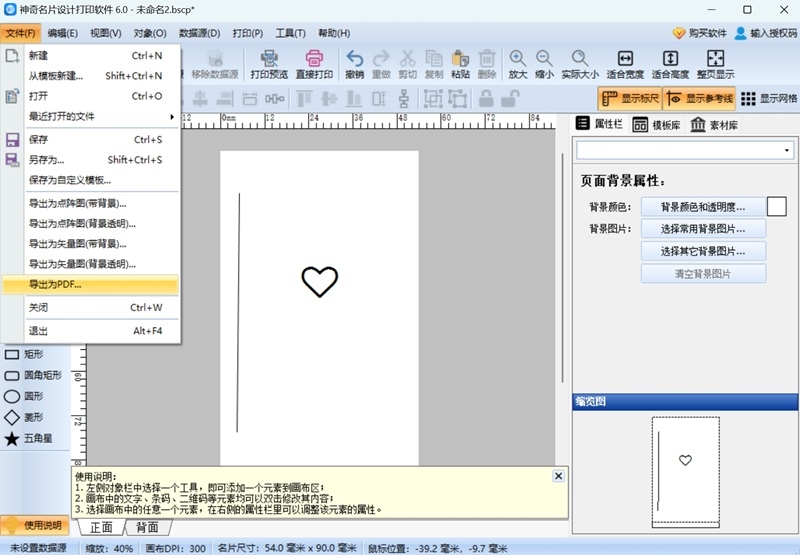Select the Five-pointed Star (五角星) tool

29,438
